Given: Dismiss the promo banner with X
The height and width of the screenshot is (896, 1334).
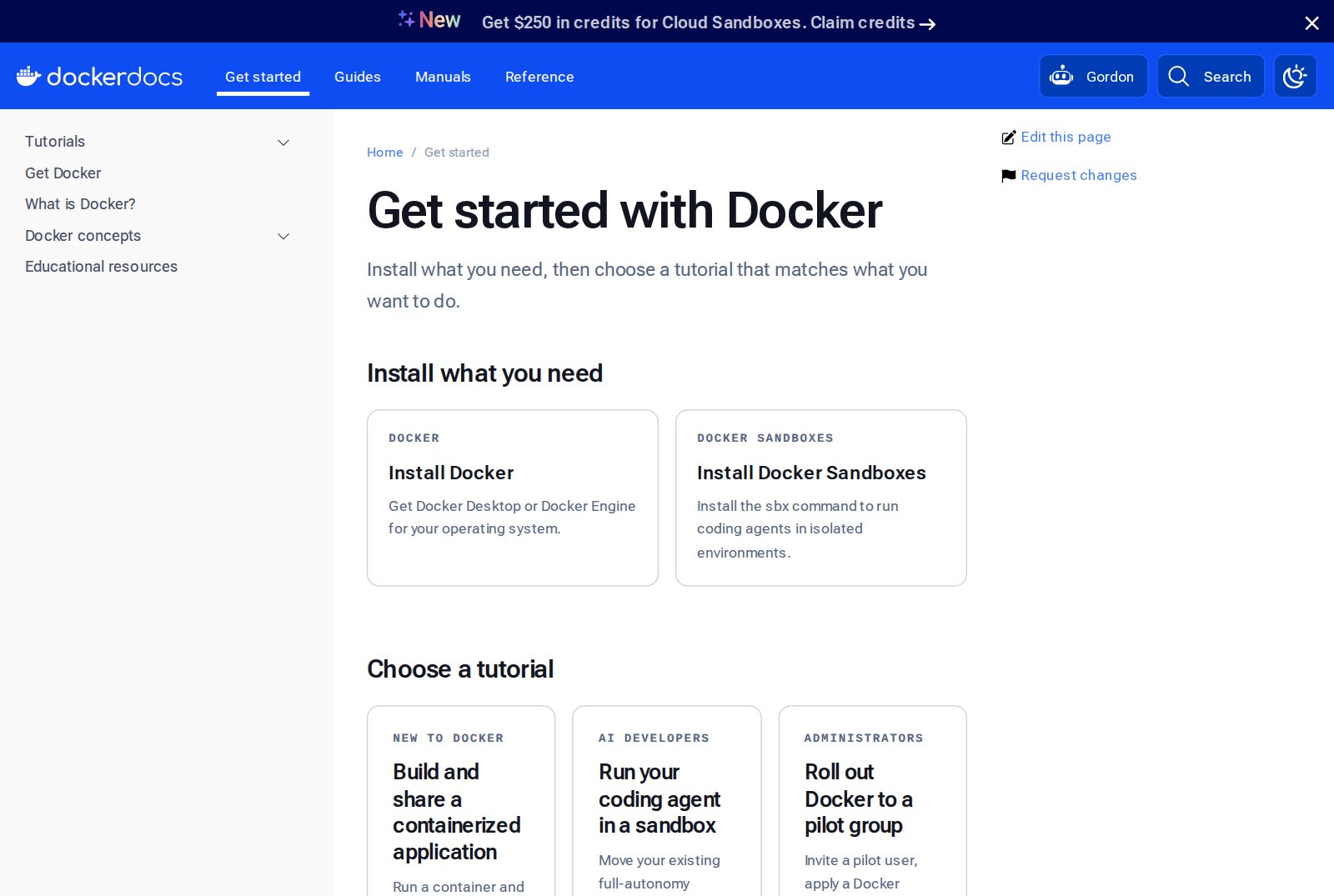Looking at the screenshot, I should tap(1311, 23).
